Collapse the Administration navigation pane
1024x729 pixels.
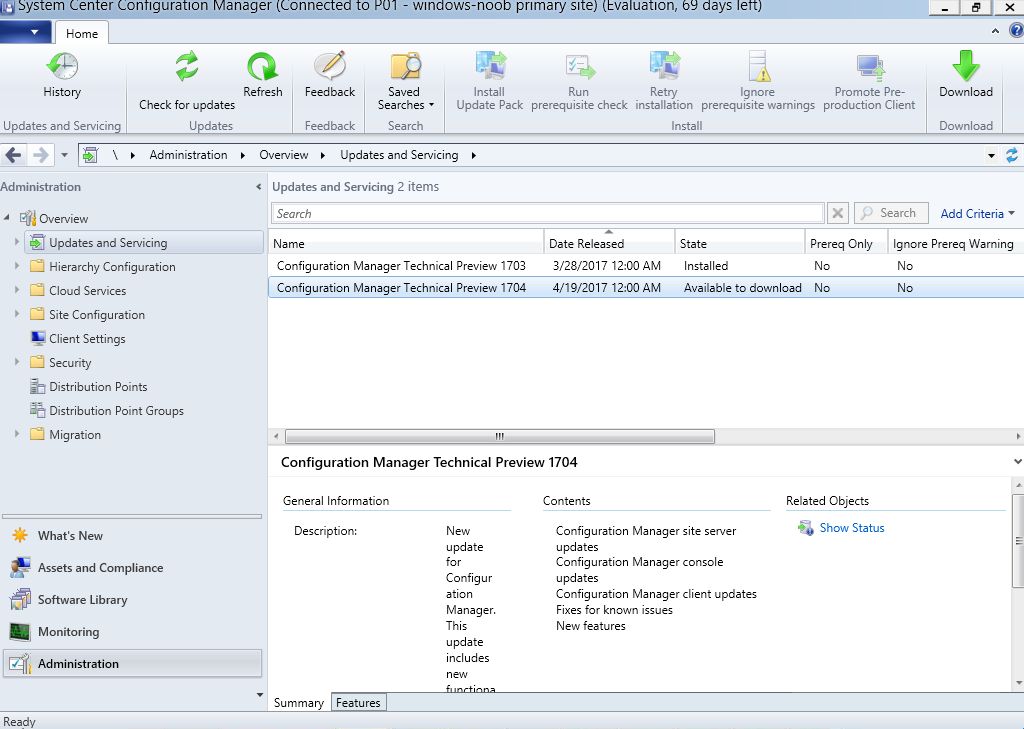point(259,187)
